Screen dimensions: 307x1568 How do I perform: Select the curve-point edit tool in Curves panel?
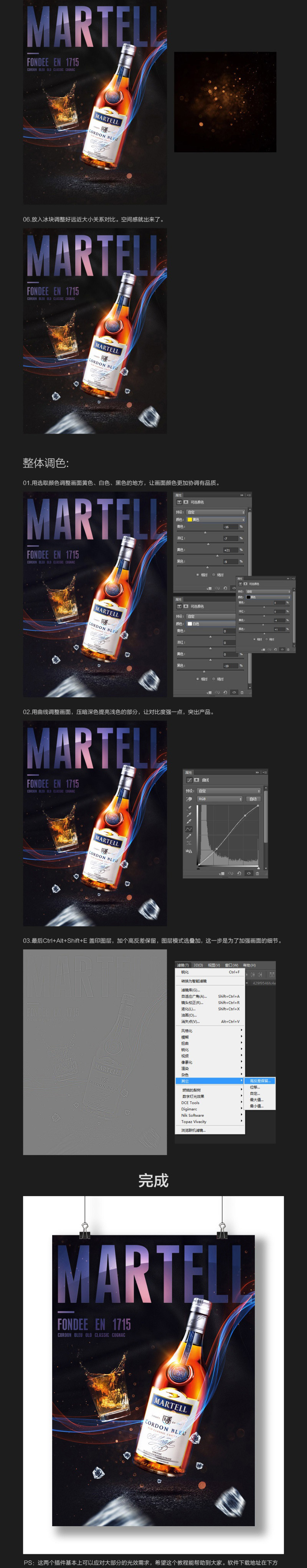click(189, 829)
